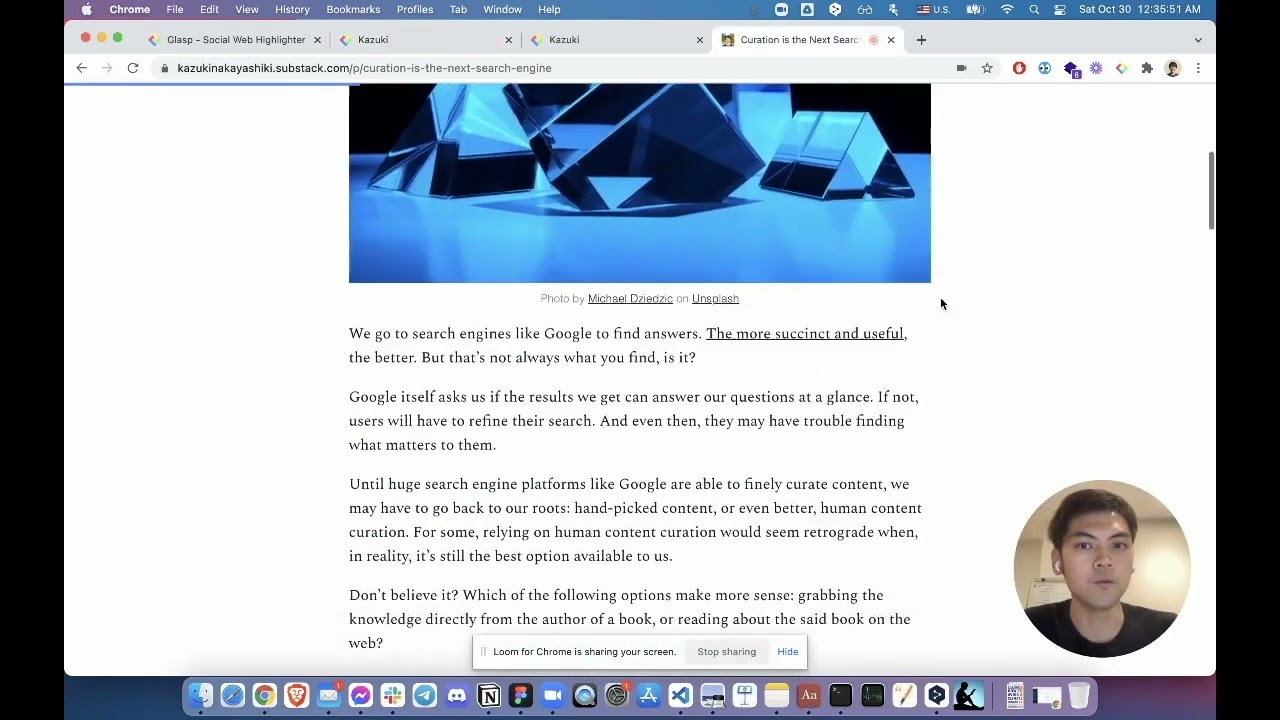Viewport: 1280px width, 720px height.
Task: Stop sharing the screen in the Loom banner
Action: [x=726, y=651]
